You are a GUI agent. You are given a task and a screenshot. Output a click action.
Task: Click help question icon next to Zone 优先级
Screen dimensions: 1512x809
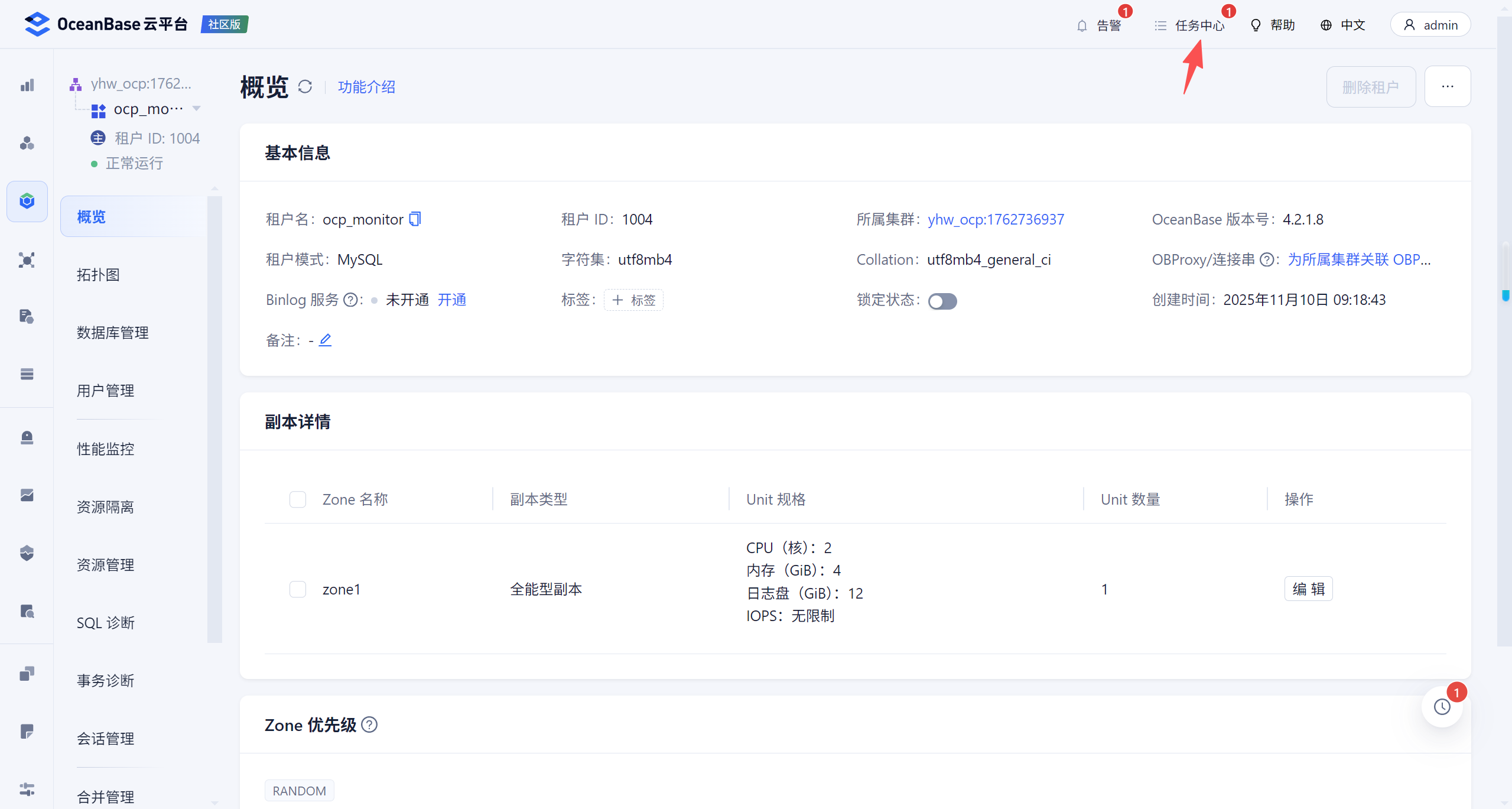pos(369,724)
